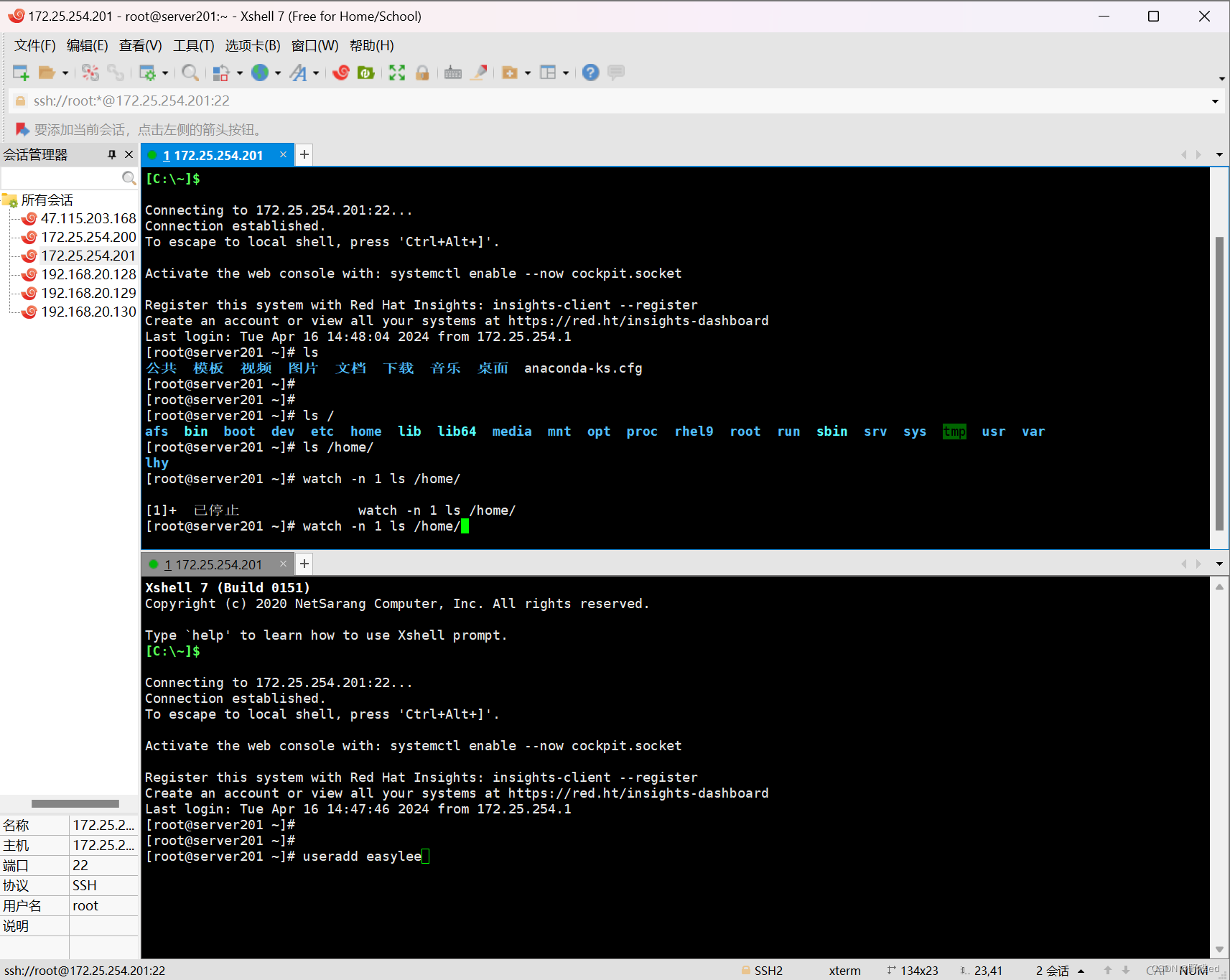Click the 用户名 root property value

pyautogui.click(x=103, y=906)
